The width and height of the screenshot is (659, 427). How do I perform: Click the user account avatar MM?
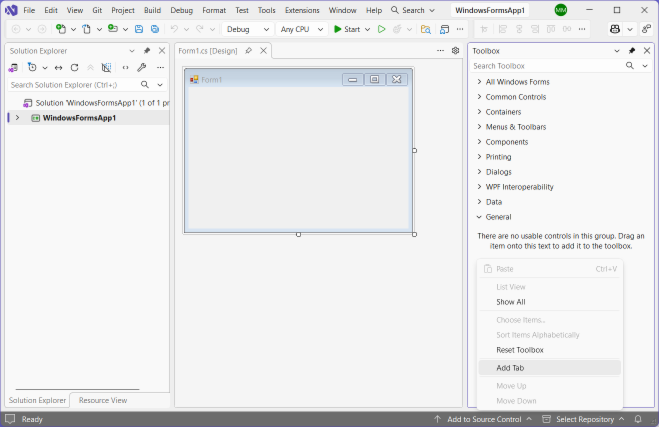tap(561, 10)
